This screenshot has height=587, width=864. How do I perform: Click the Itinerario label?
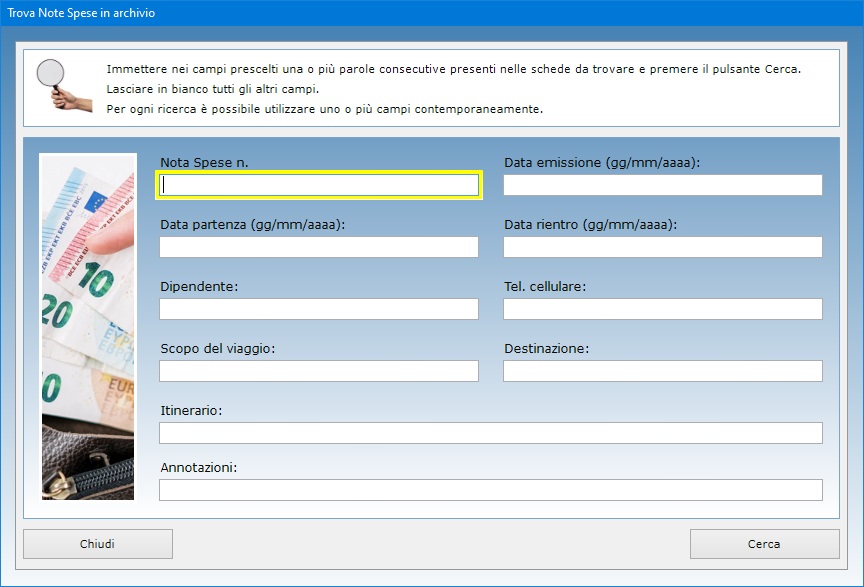[191, 411]
